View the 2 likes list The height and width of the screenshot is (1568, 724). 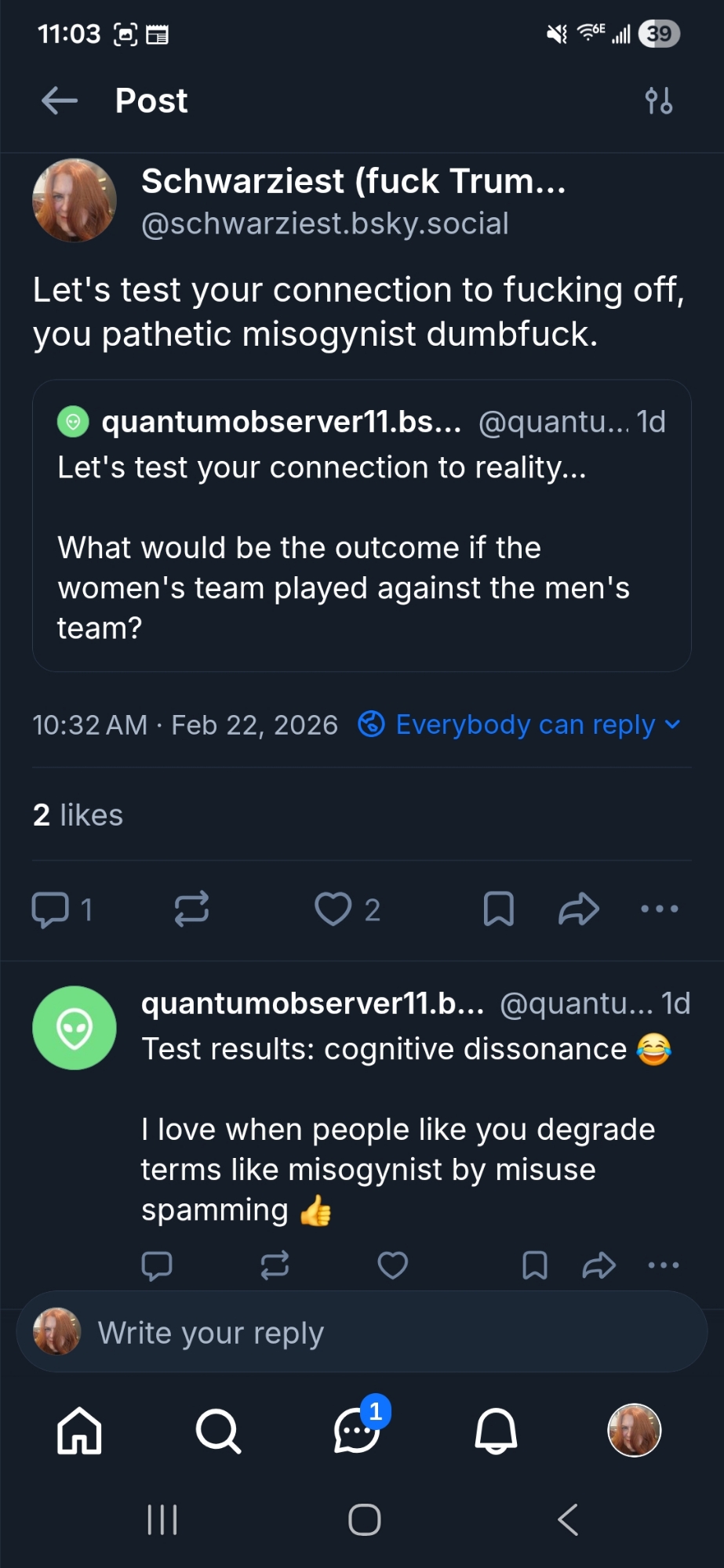click(x=78, y=815)
